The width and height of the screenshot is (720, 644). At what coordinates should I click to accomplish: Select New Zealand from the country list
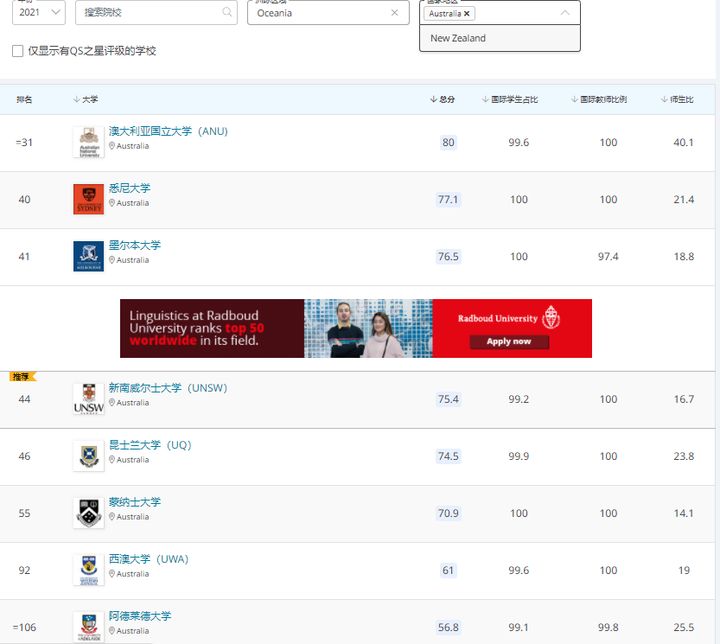(500, 38)
